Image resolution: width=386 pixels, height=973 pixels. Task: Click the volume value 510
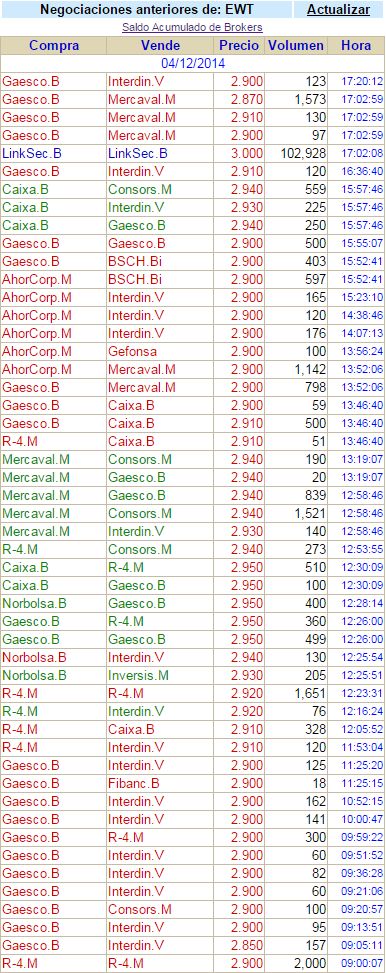point(316,567)
